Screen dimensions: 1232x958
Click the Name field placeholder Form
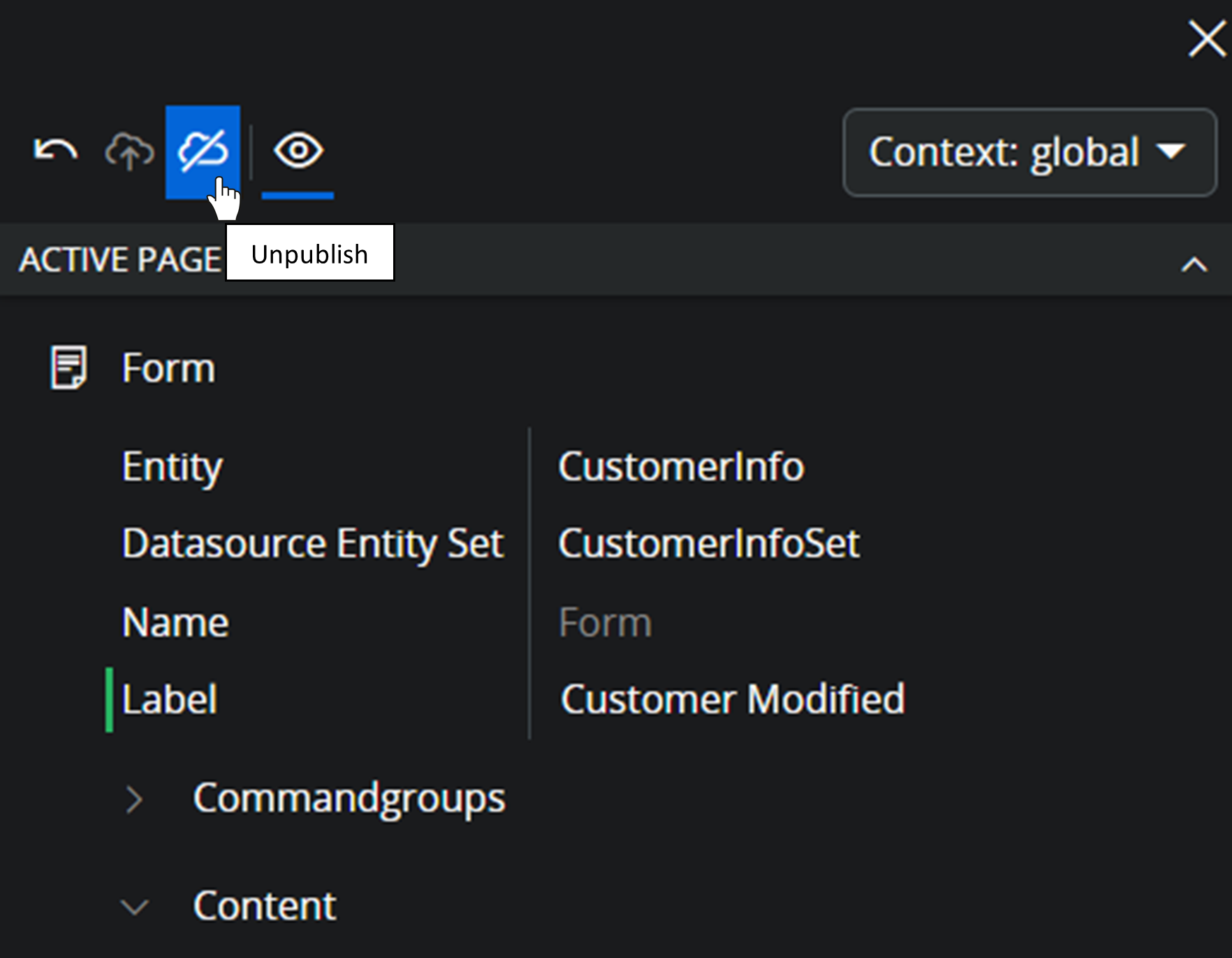[x=606, y=623]
